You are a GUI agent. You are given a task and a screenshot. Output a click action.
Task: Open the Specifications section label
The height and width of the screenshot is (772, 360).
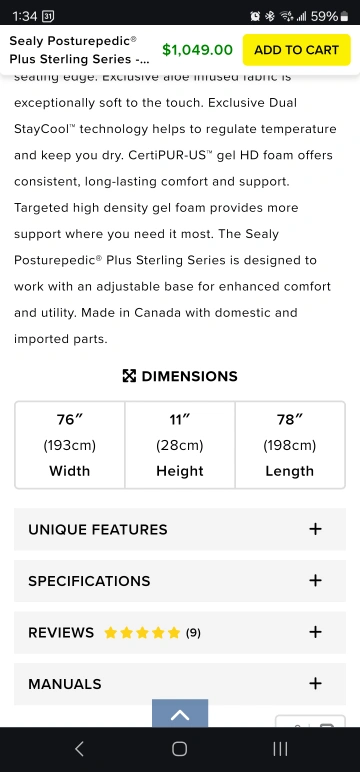(89, 581)
